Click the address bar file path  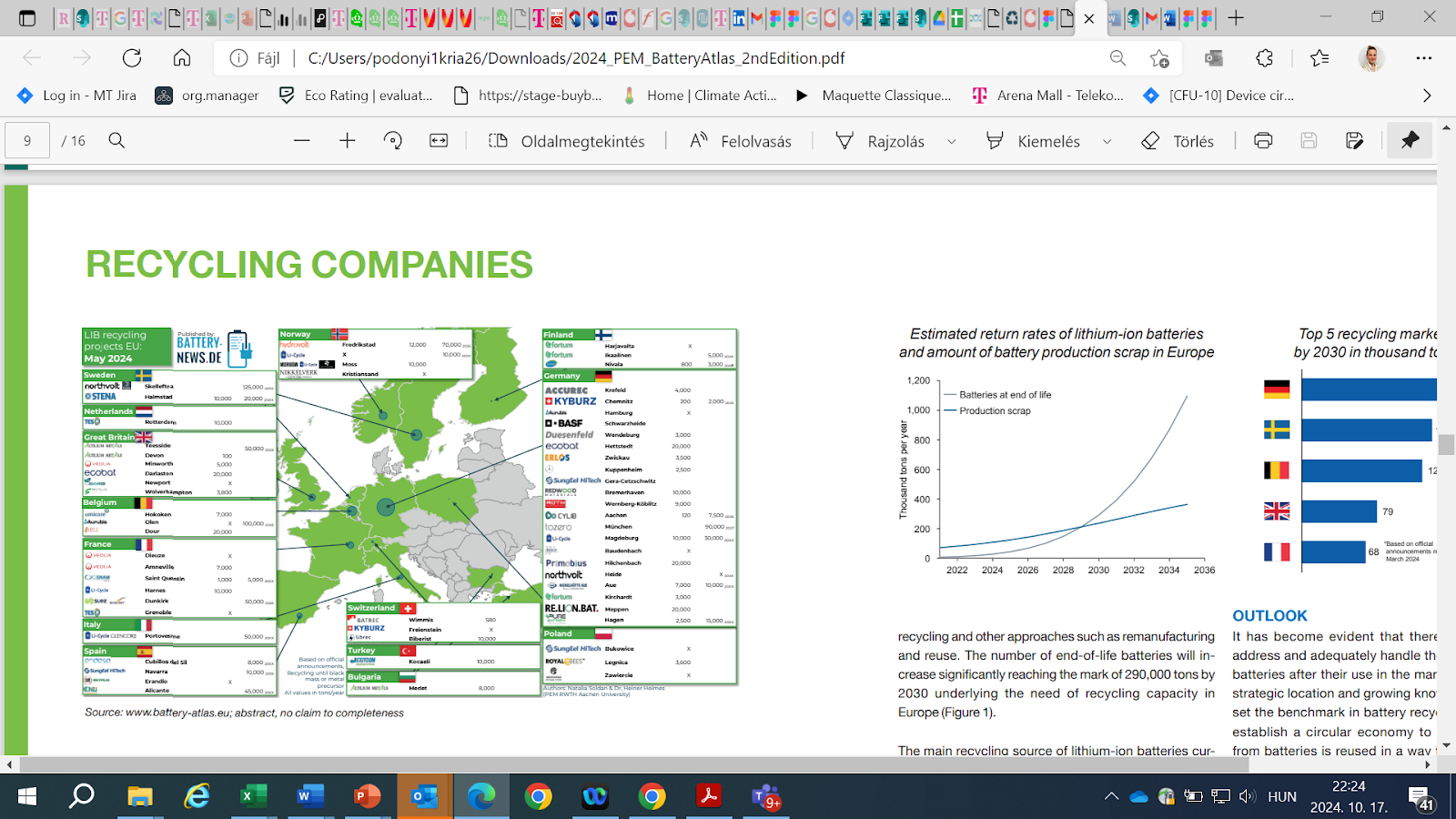pyautogui.click(x=576, y=58)
